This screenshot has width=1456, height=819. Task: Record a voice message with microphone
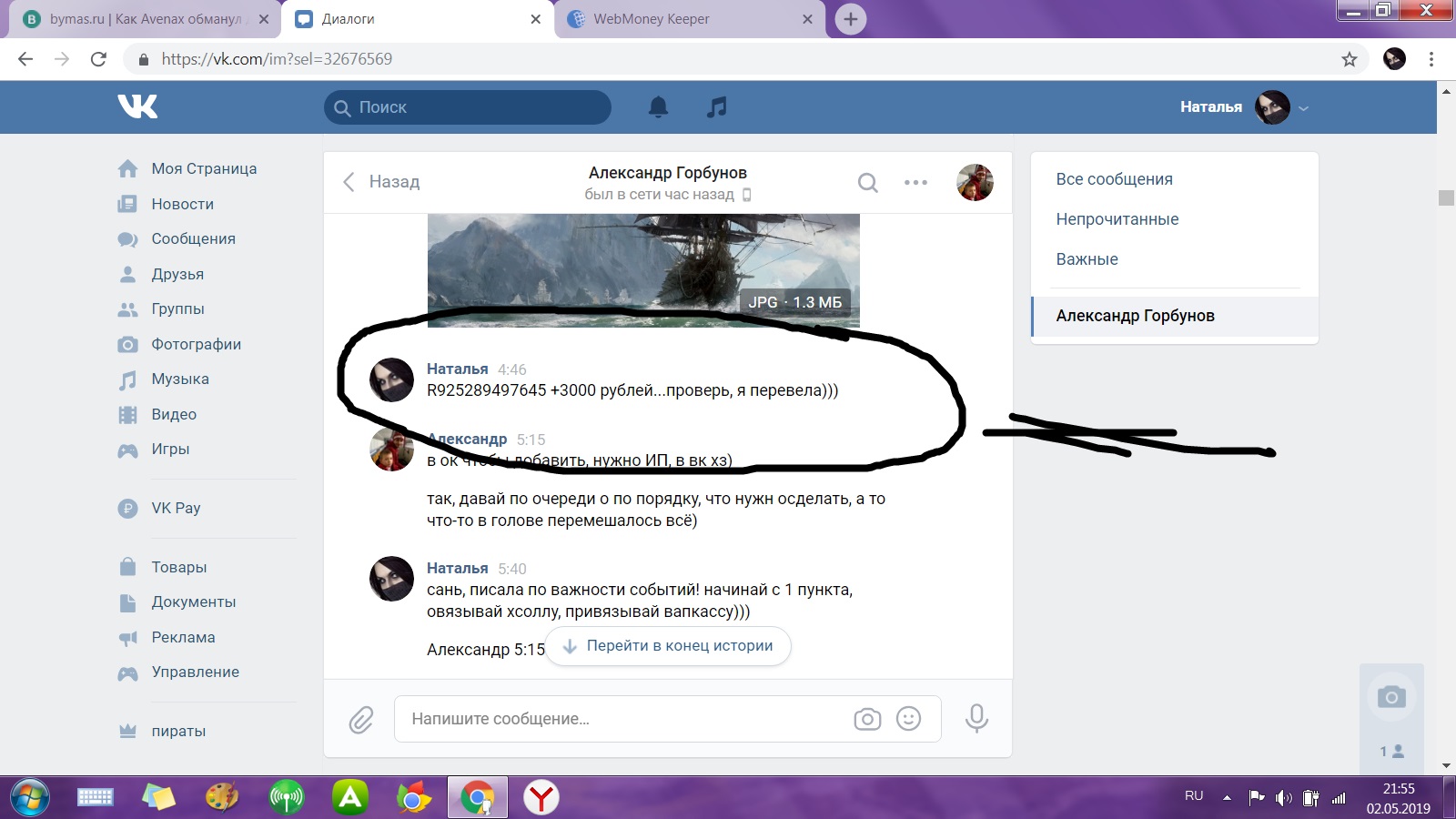[x=976, y=718]
